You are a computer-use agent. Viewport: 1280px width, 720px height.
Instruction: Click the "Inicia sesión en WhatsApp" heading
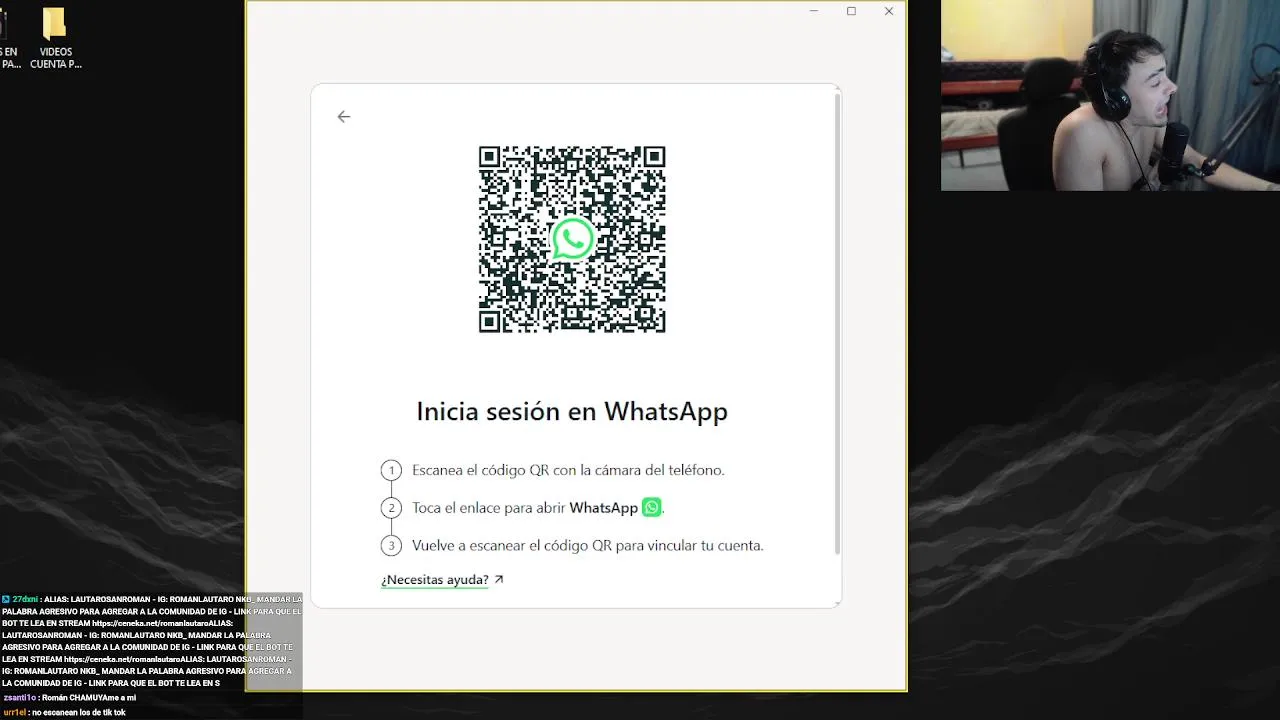pyautogui.click(x=572, y=411)
